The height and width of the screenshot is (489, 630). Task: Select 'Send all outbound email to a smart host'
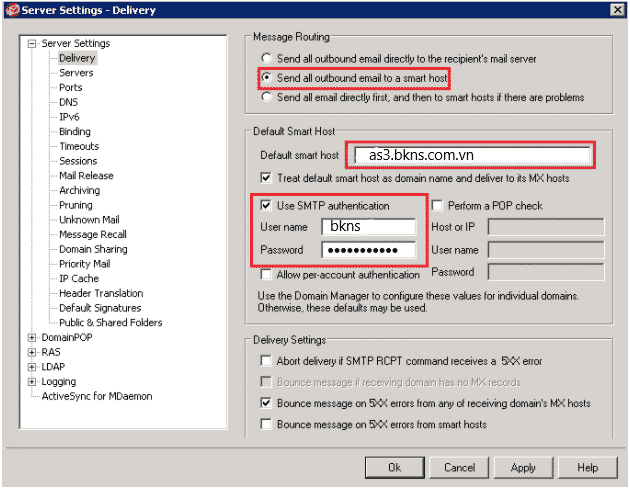tap(266, 77)
